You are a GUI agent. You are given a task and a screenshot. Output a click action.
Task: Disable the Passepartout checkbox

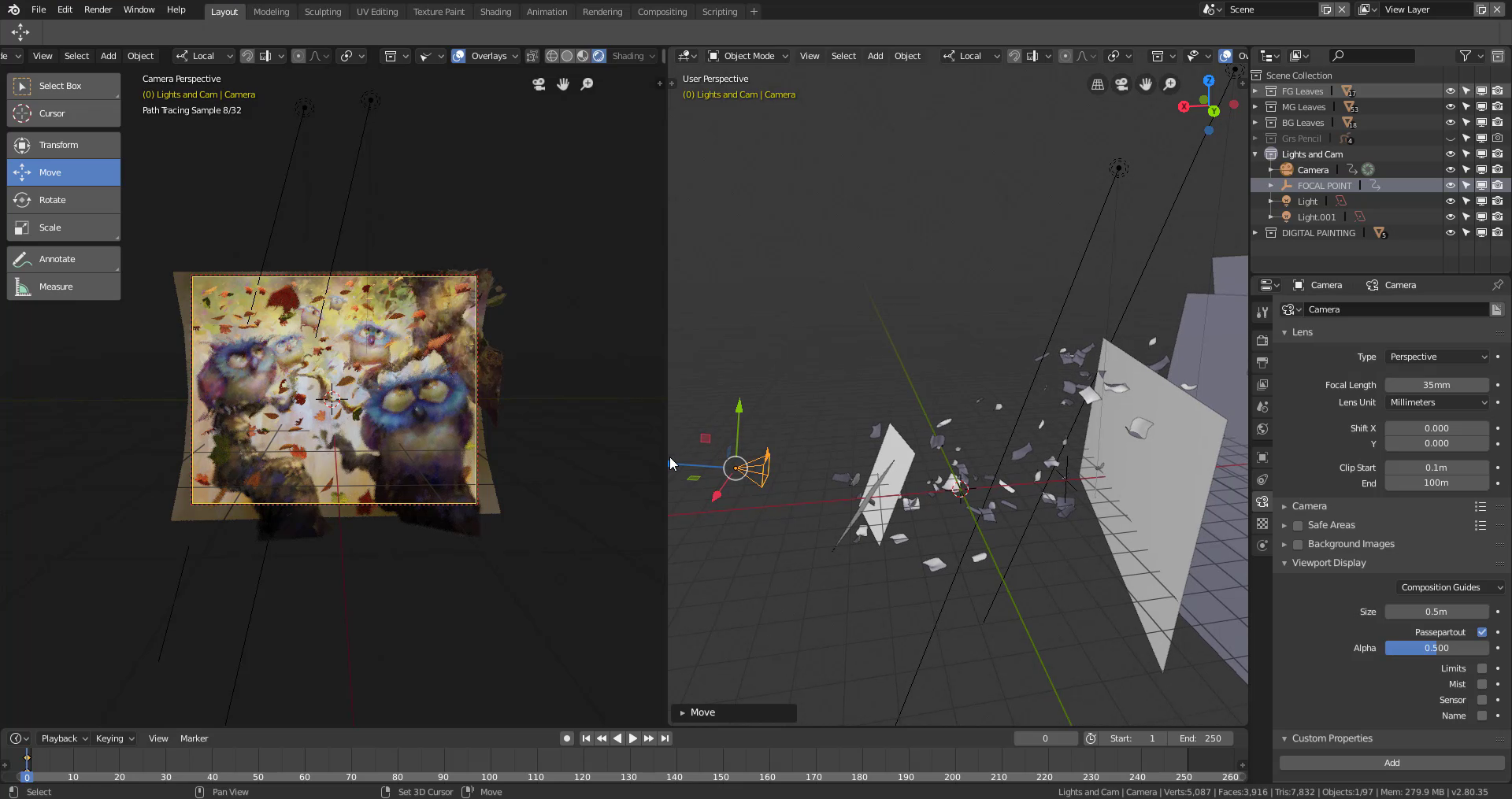click(x=1483, y=632)
